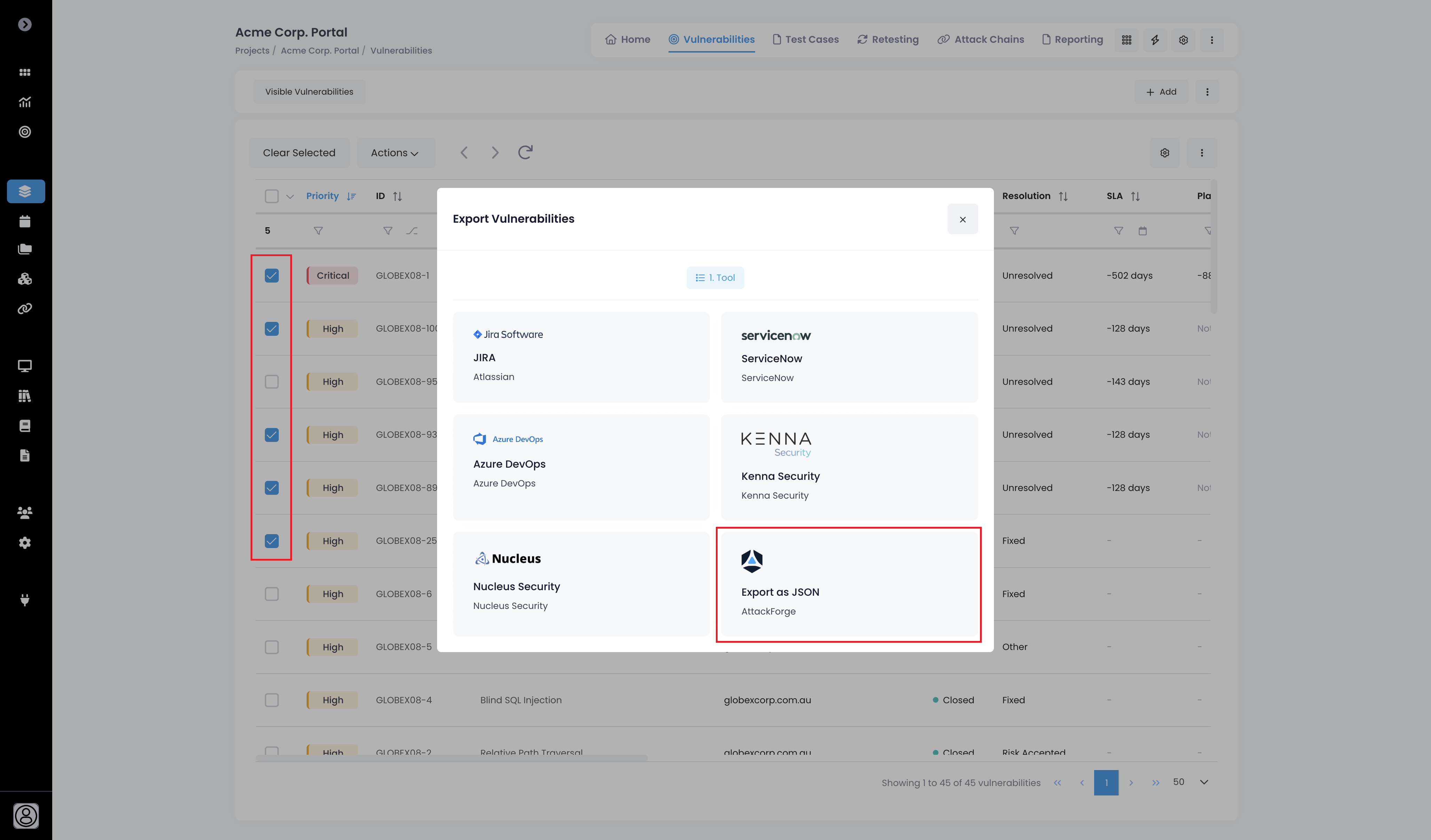Click the lightning bolt icon in the top navigation
This screenshot has height=840, width=1431.
click(1154, 40)
